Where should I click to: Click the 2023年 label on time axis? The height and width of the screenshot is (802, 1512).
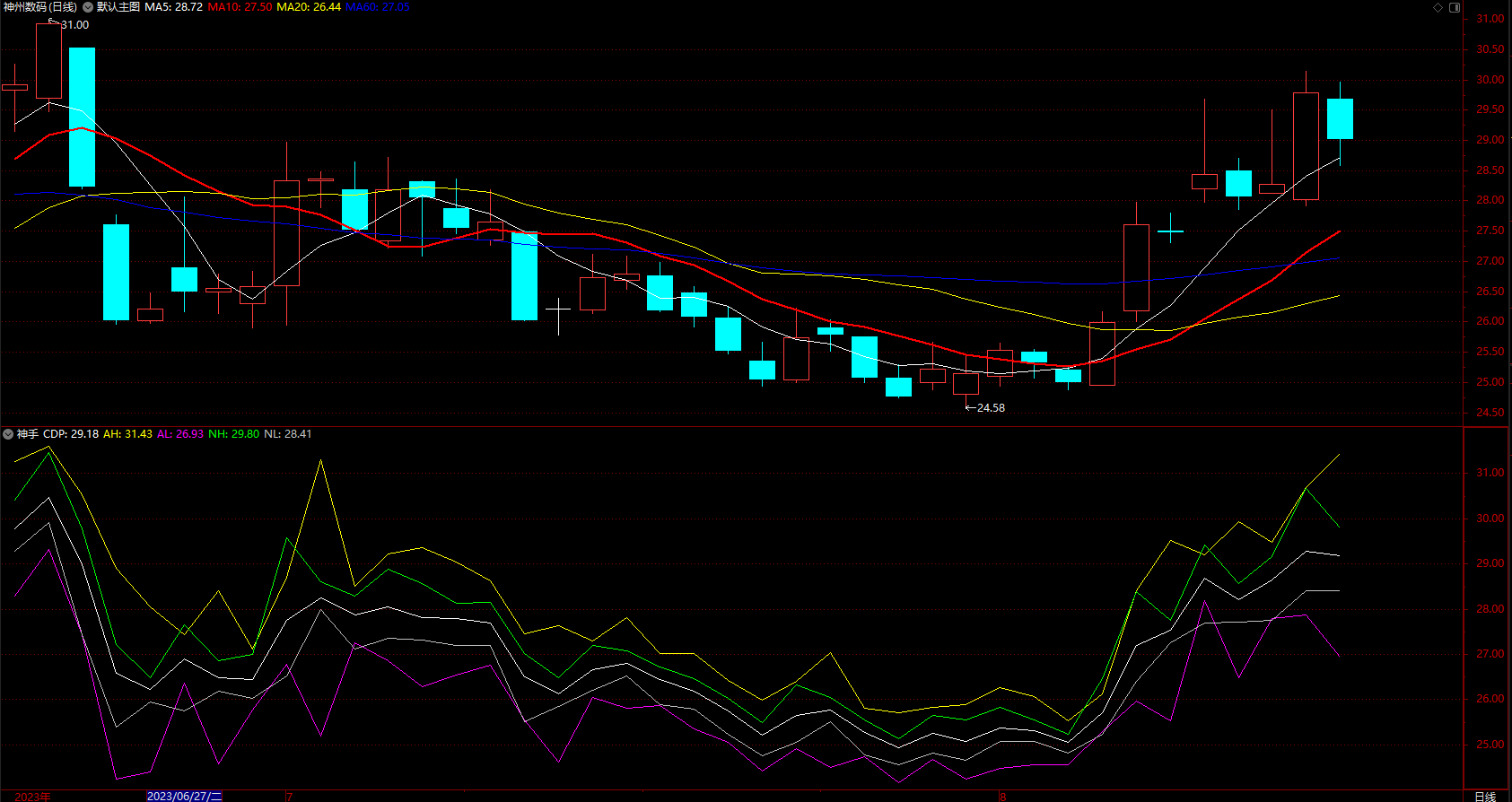click(33, 797)
